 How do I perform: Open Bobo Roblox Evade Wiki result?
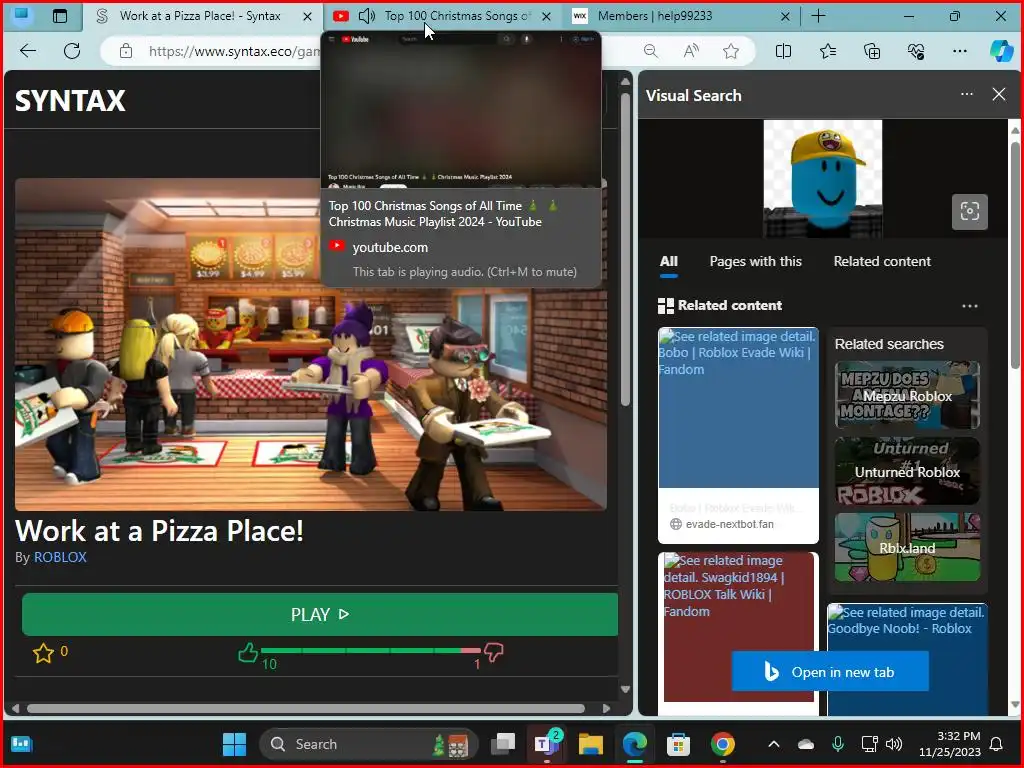coord(738,436)
